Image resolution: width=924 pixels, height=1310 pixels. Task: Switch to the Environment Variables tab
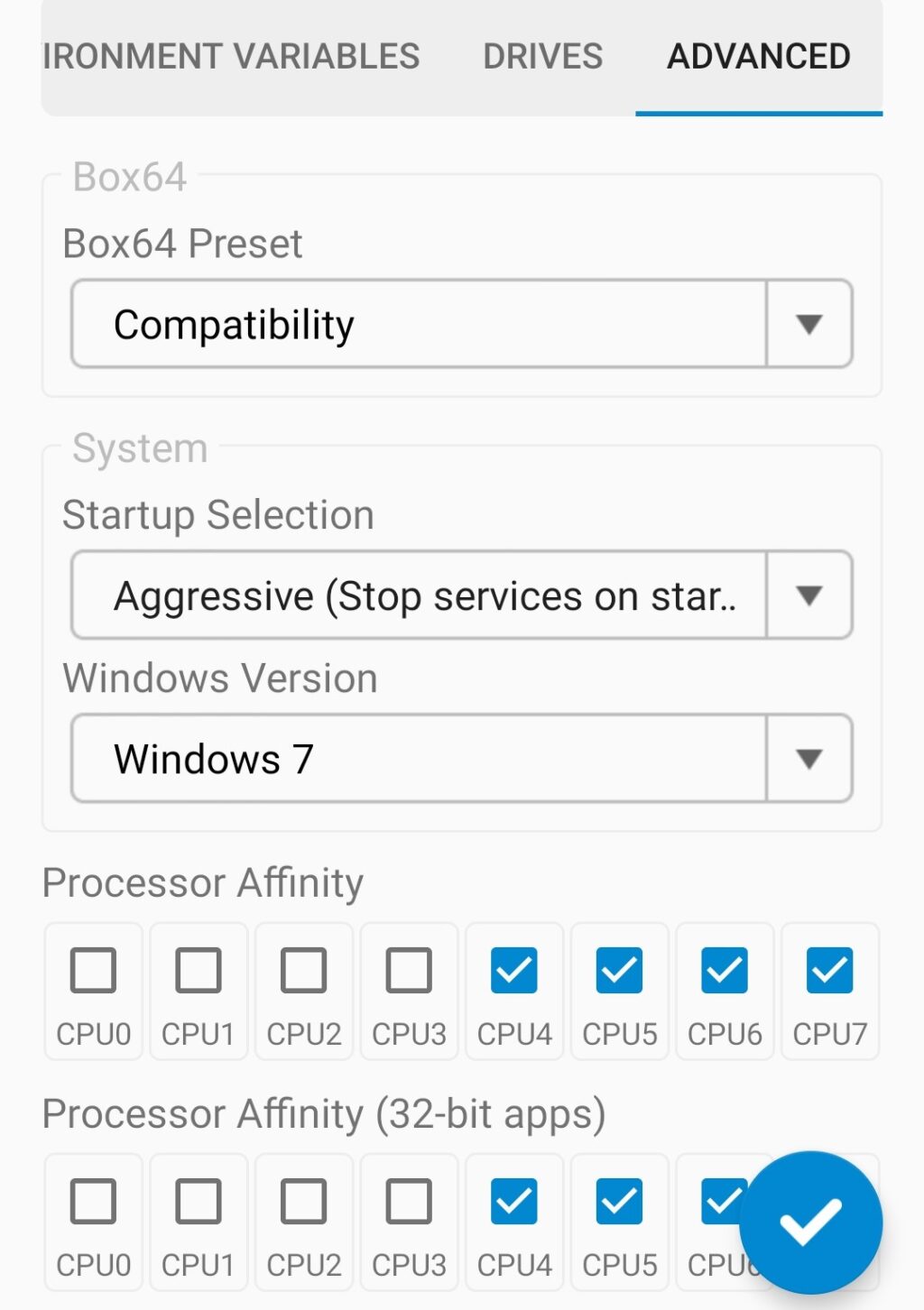point(230,56)
